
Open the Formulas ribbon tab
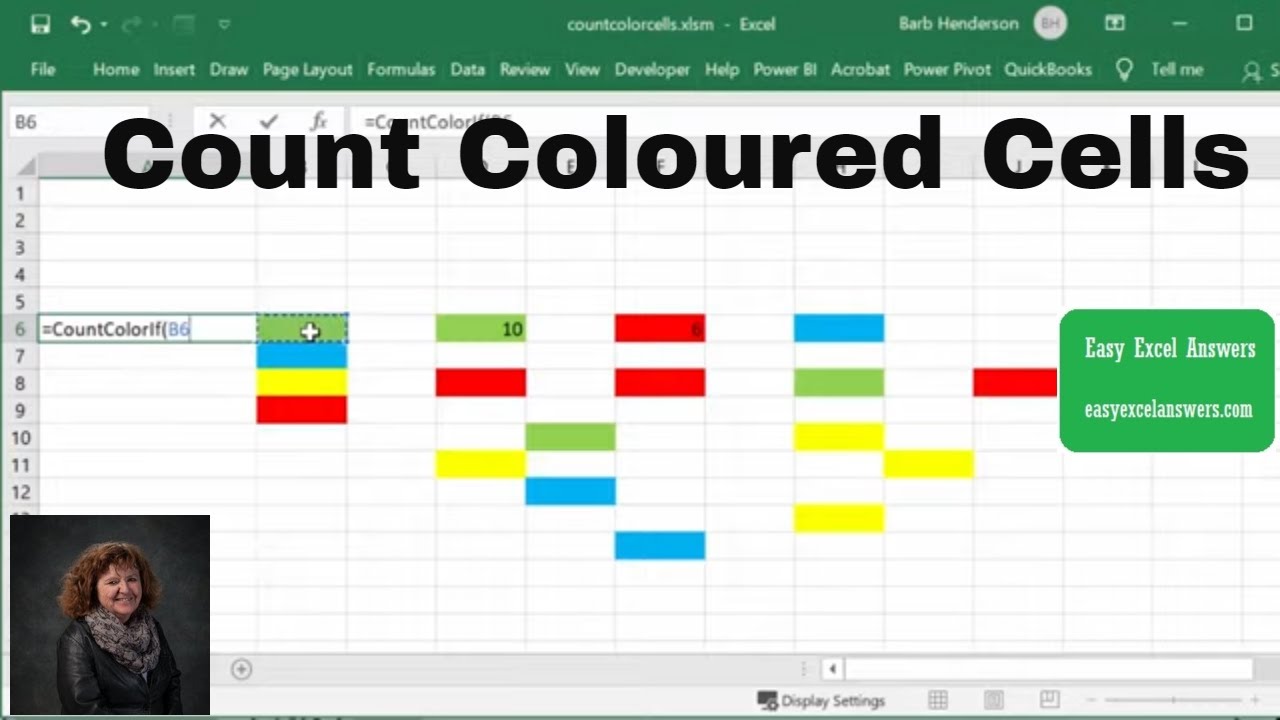(x=401, y=69)
